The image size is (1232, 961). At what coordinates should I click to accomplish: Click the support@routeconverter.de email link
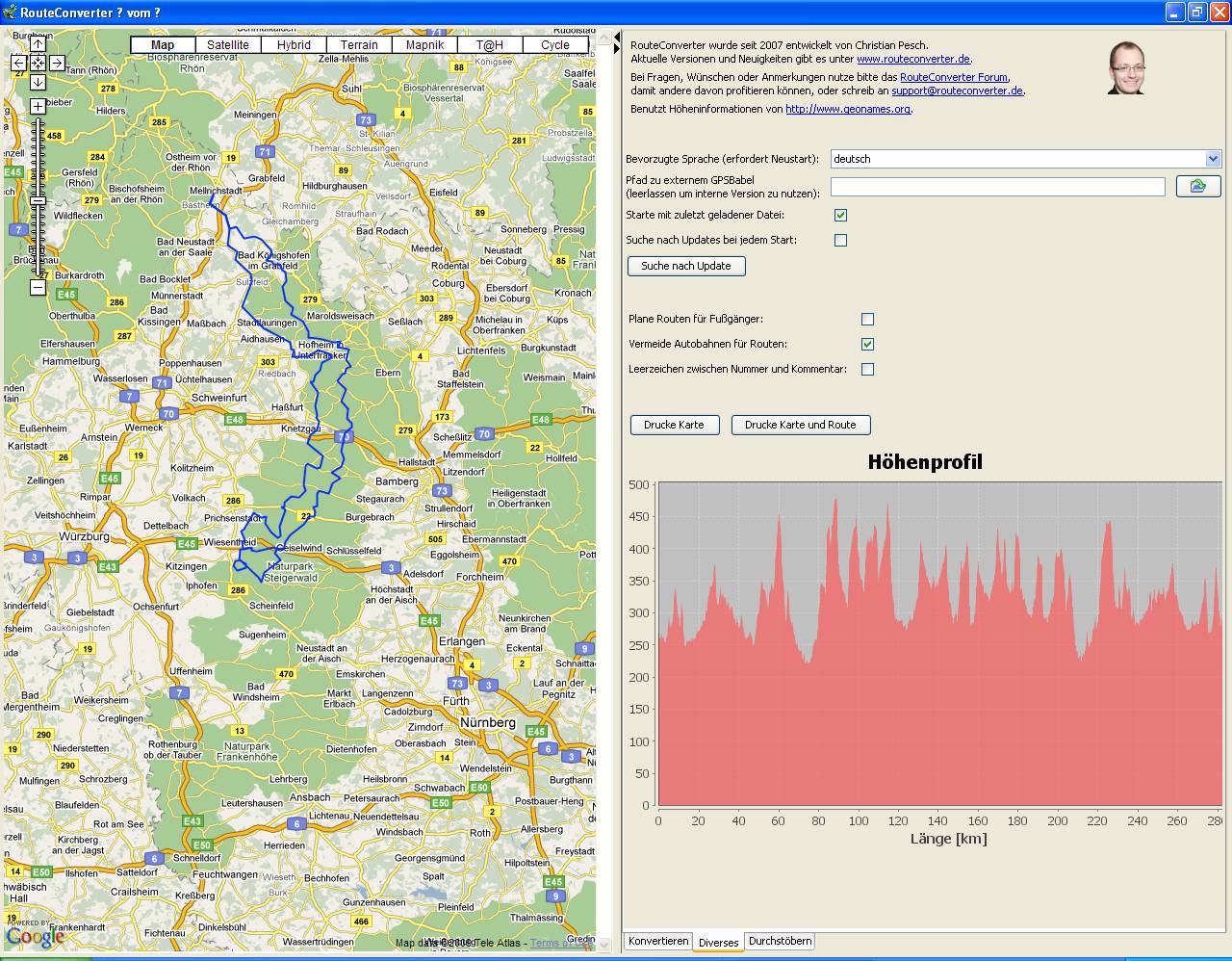957,91
